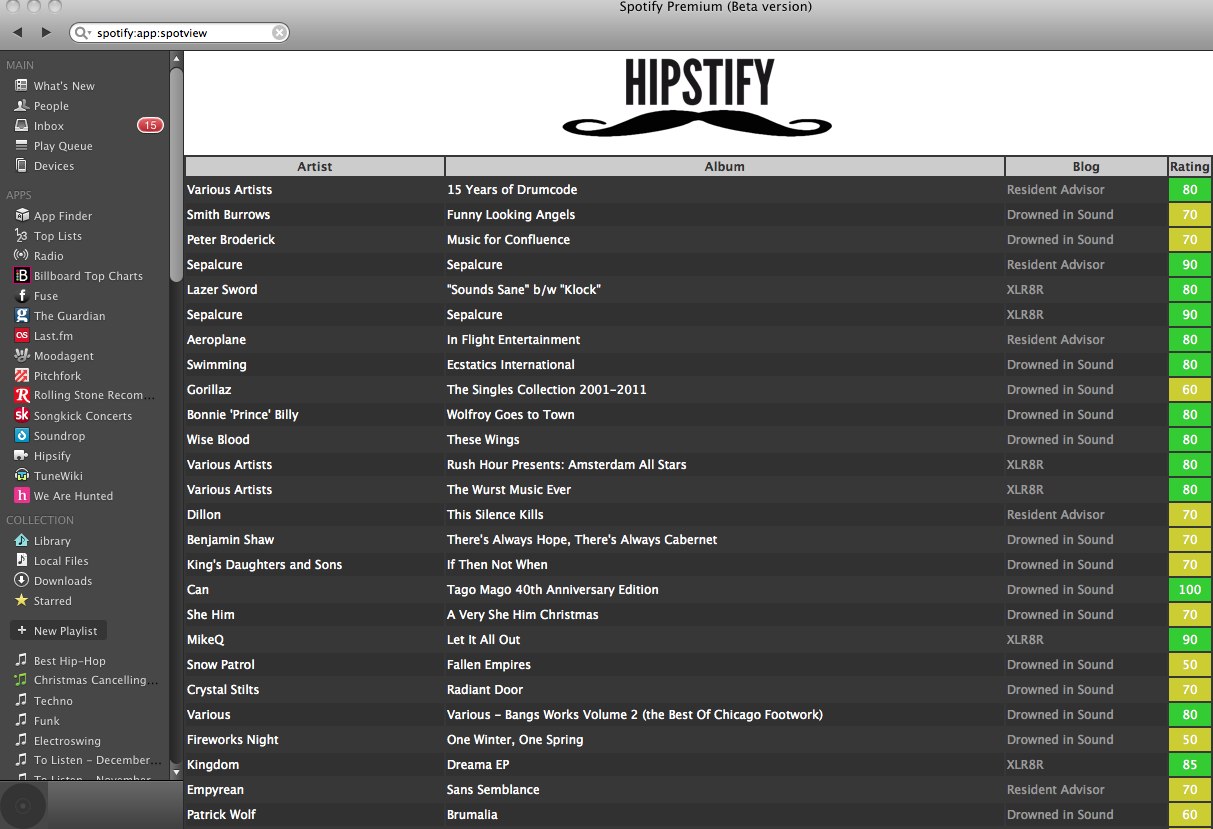This screenshot has width=1213, height=829.
Task: Open album 15 Years of Drumcode
Action: (512, 190)
